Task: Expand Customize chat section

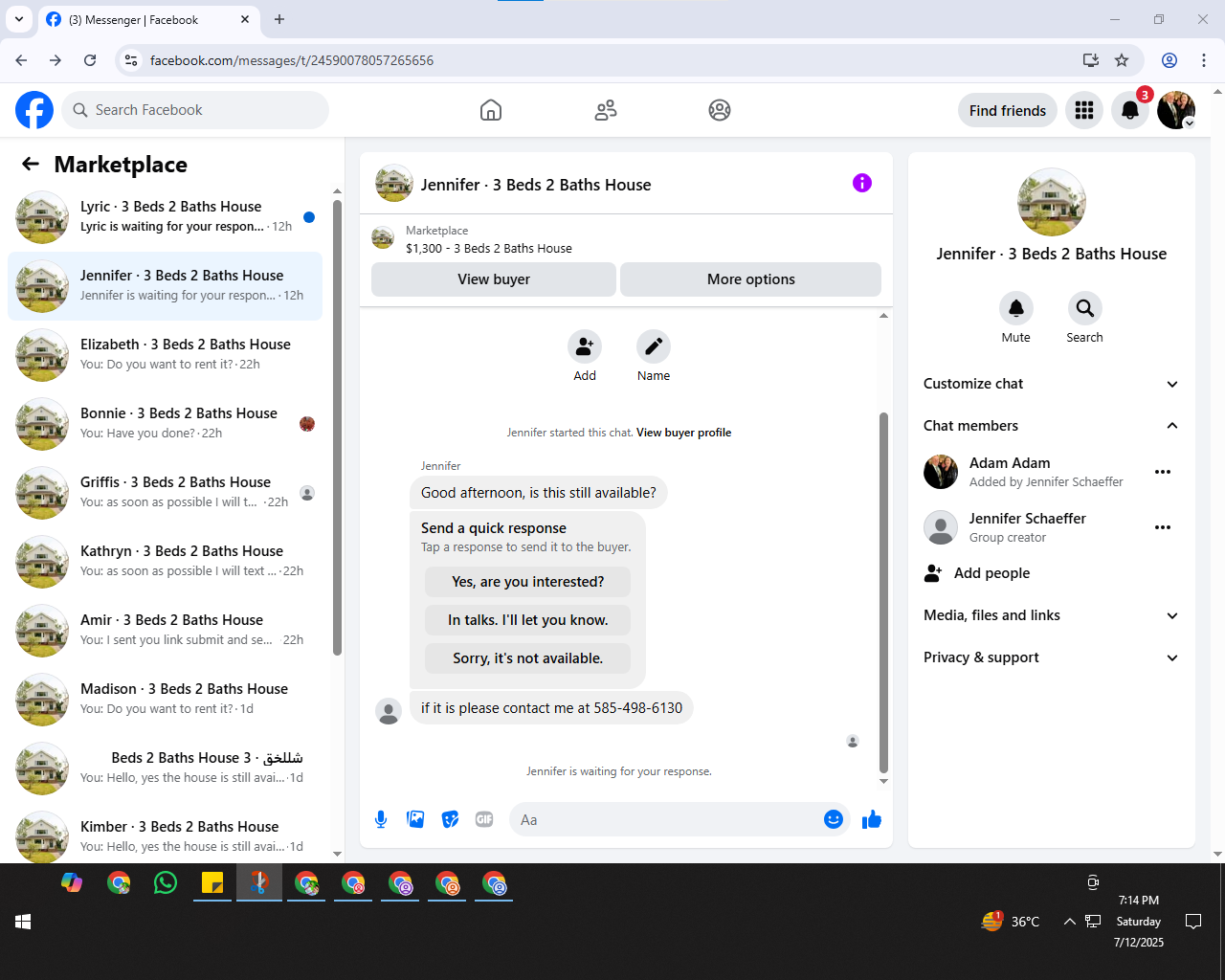Action: 1051,384
